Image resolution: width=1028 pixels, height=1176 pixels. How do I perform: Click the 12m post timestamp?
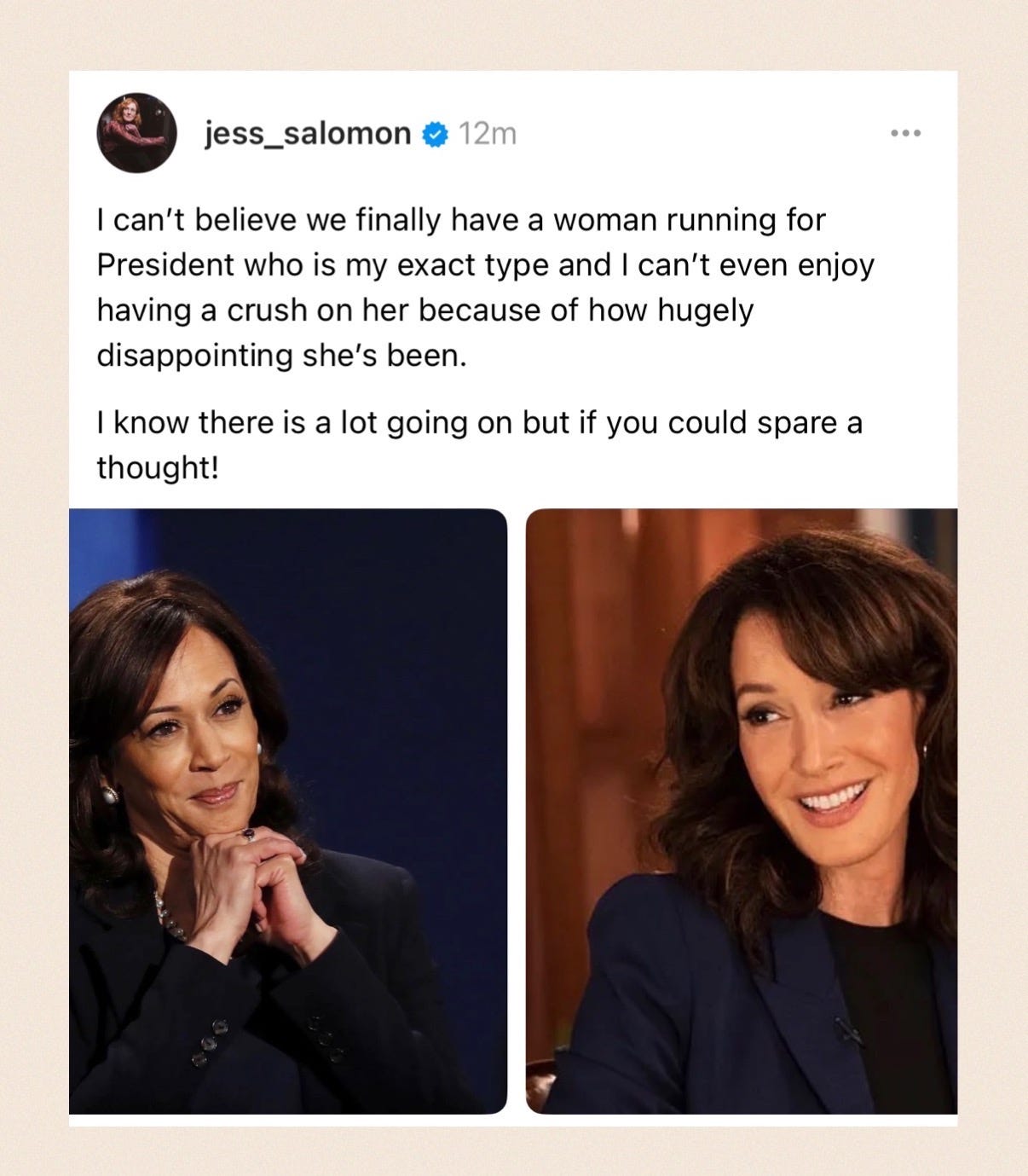pos(488,134)
